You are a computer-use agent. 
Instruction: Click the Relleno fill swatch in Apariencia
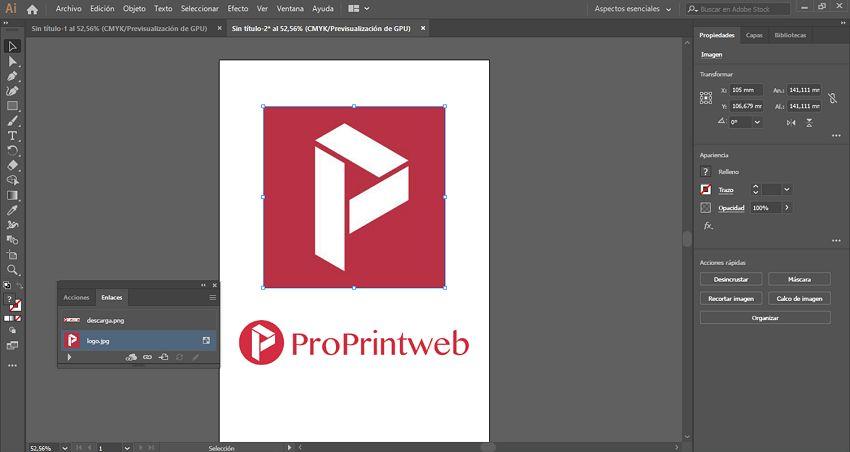pyautogui.click(x=705, y=172)
